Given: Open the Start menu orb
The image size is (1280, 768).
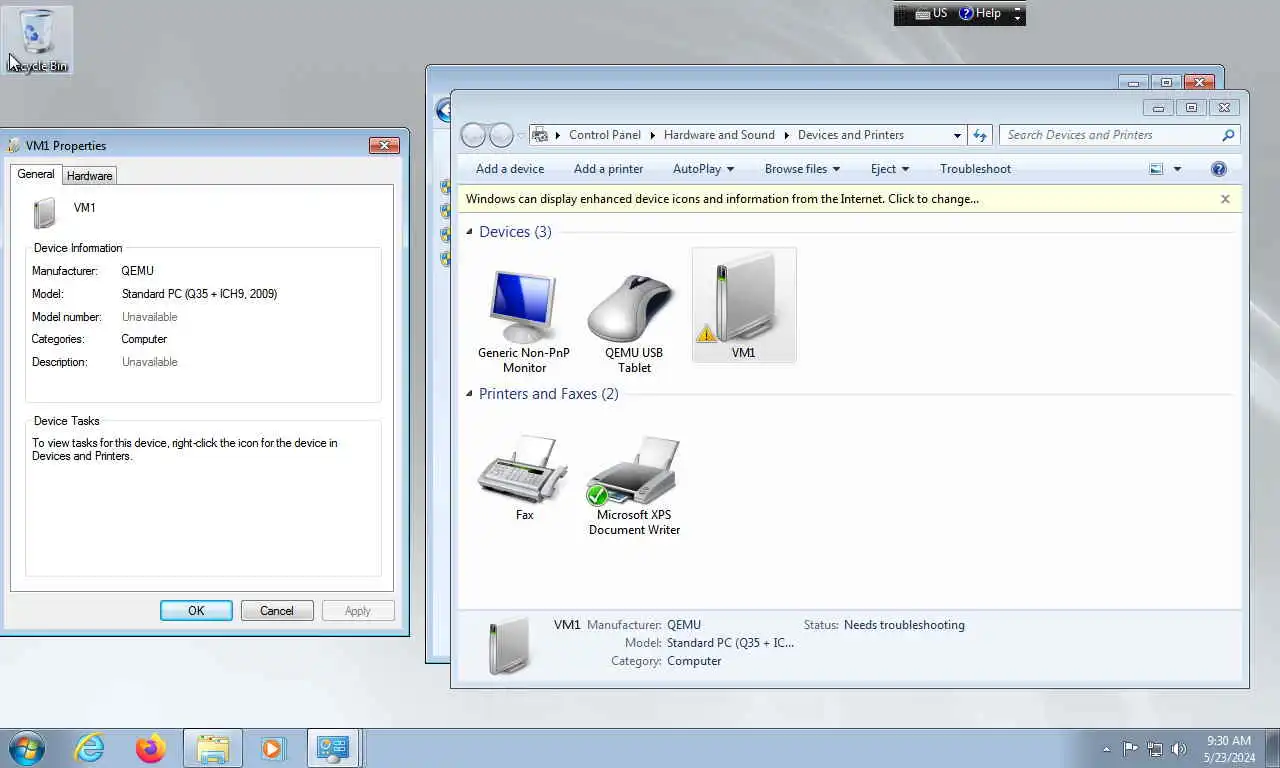Looking at the screenshot, I should coord(27,748).
